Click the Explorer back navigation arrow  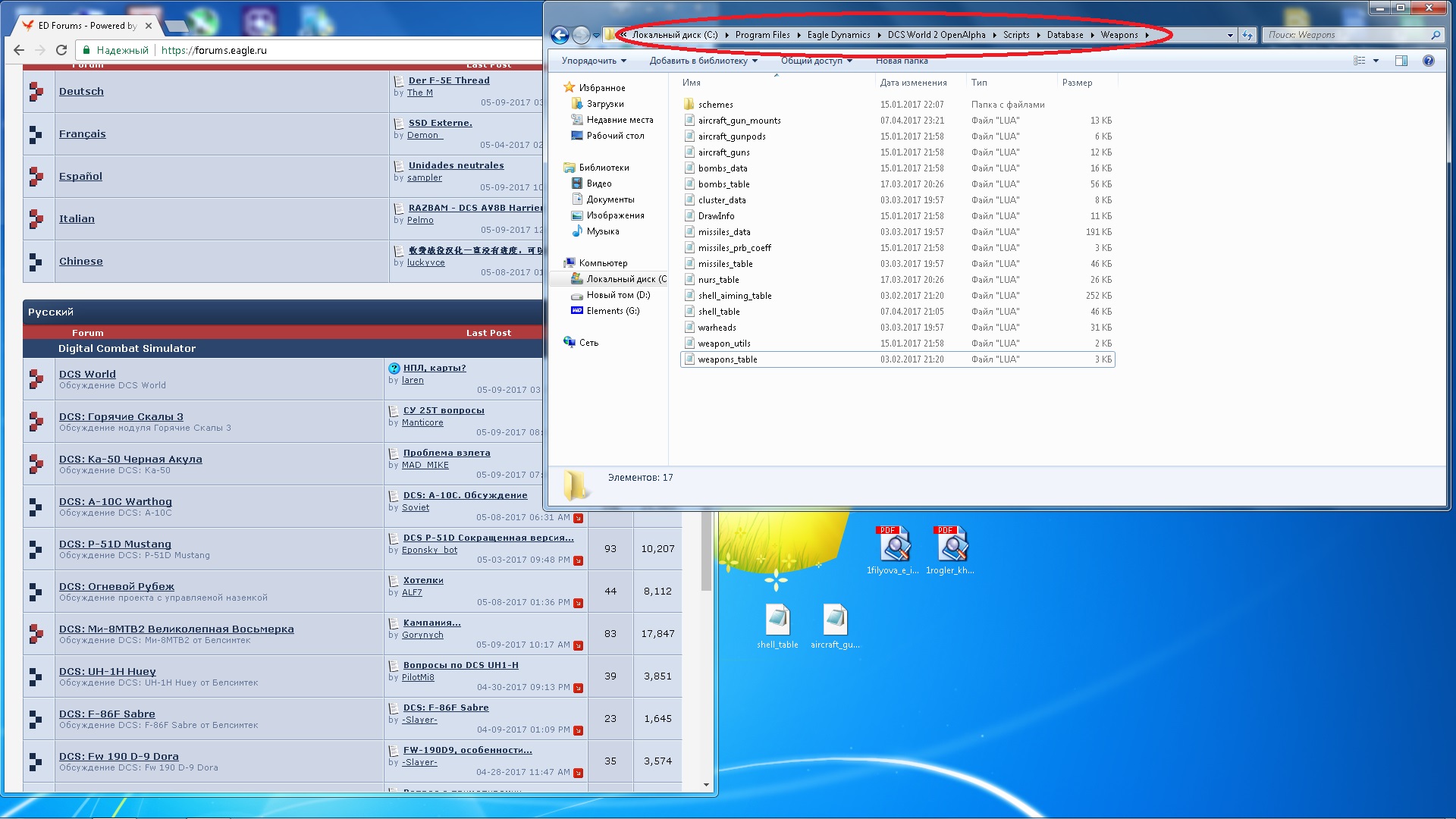coord(560,35)
